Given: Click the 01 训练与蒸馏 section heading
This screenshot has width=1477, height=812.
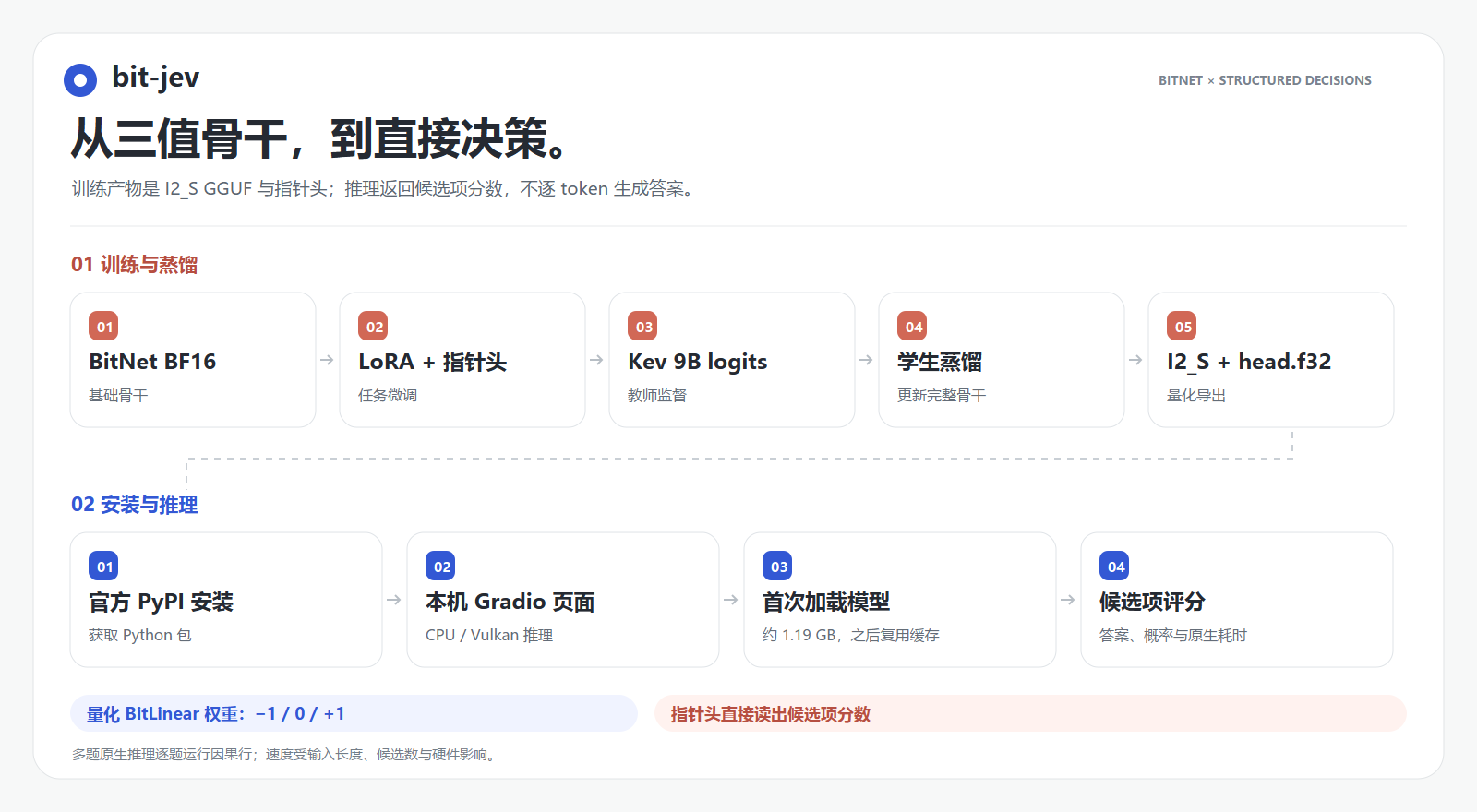Looking at the screenshot, I should click(x=135, y=265).
